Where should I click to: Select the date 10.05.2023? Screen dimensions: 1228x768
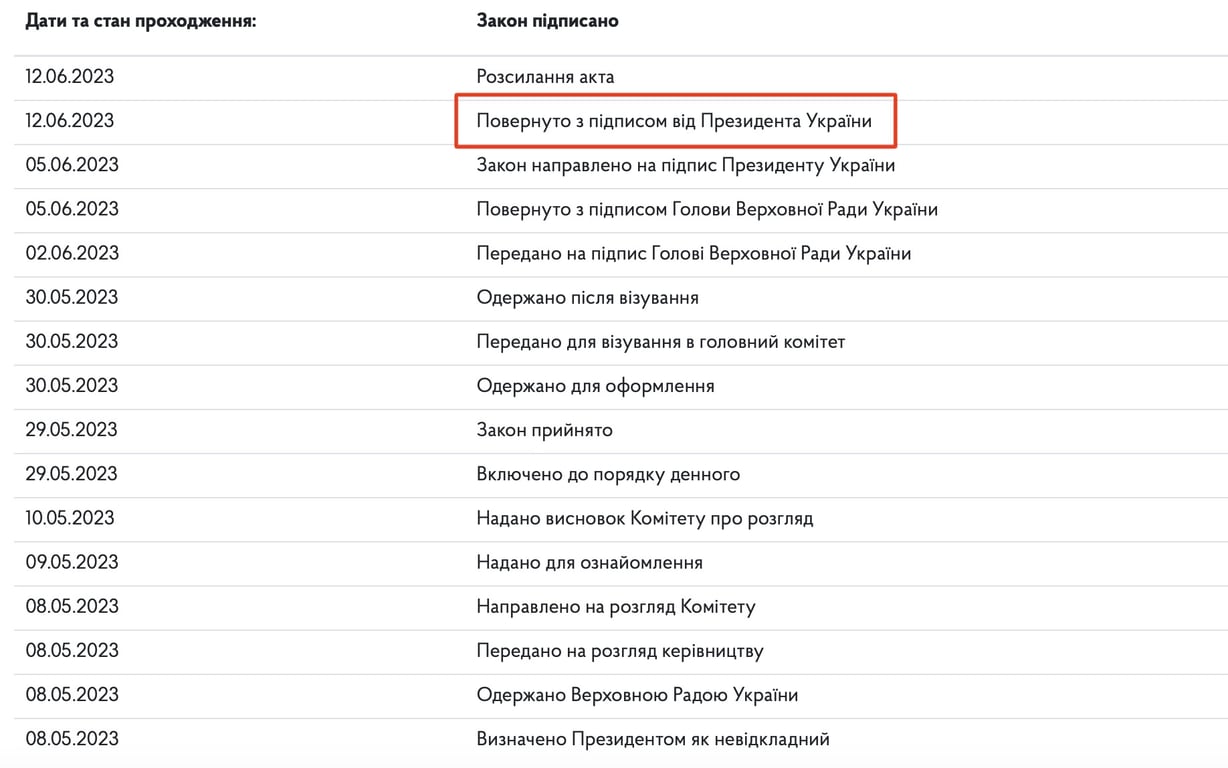[70, 518]
